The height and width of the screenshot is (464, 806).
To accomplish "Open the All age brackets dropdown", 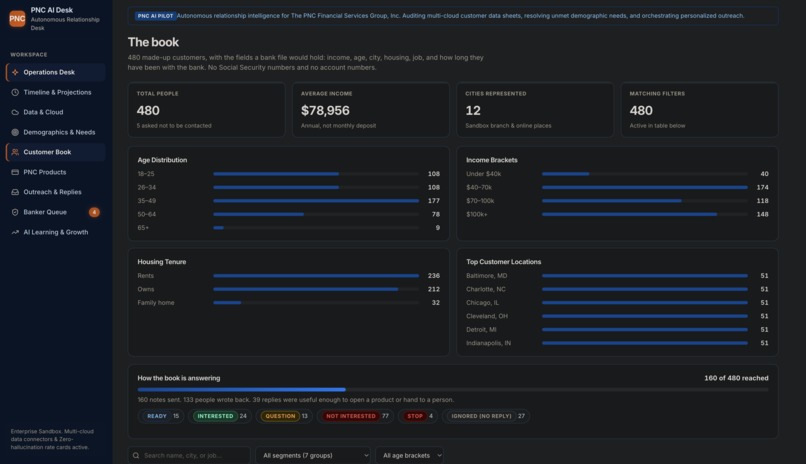I will point(410,455).
